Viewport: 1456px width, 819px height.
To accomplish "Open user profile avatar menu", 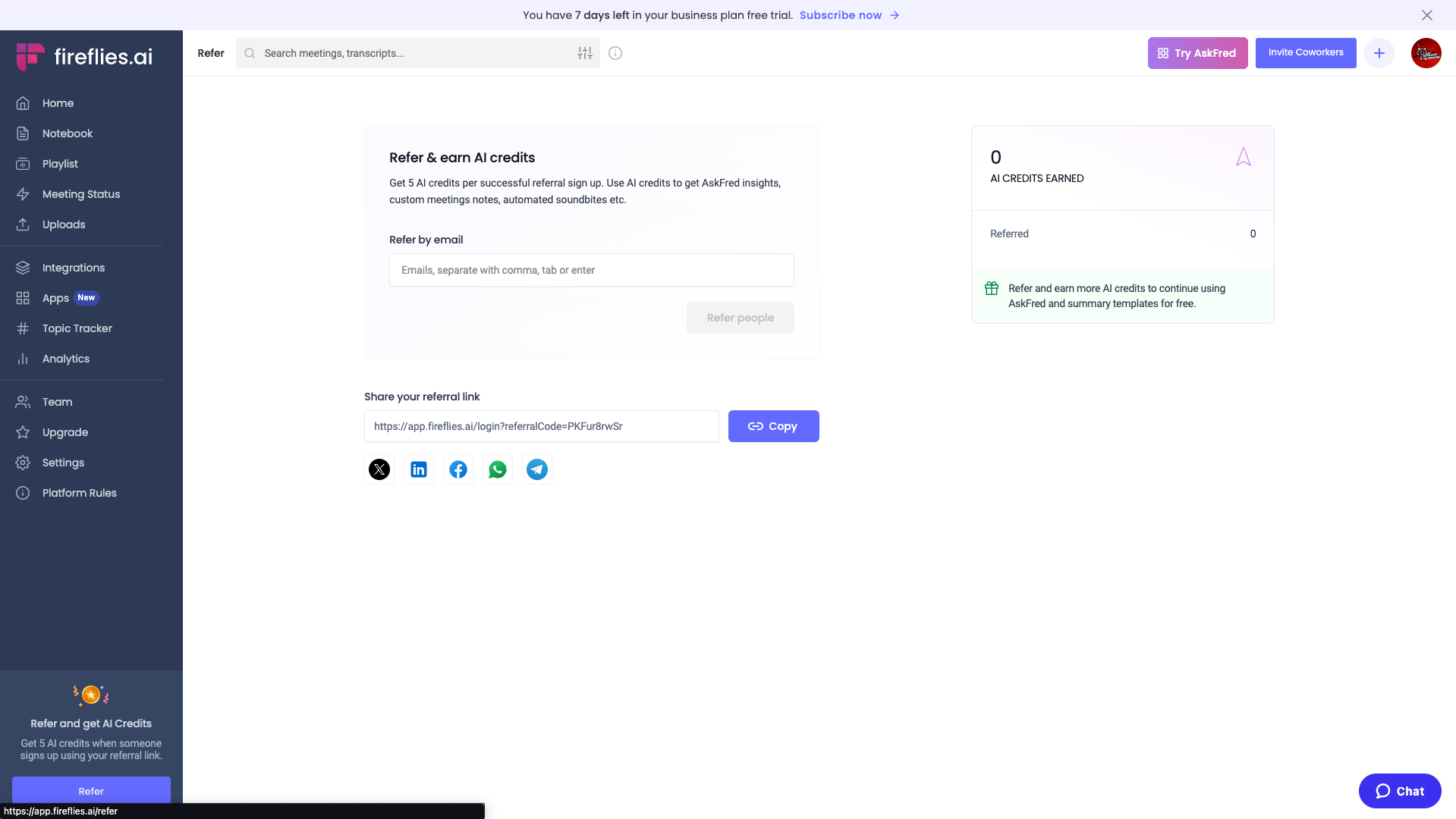I will click(x=1426, y=53).
